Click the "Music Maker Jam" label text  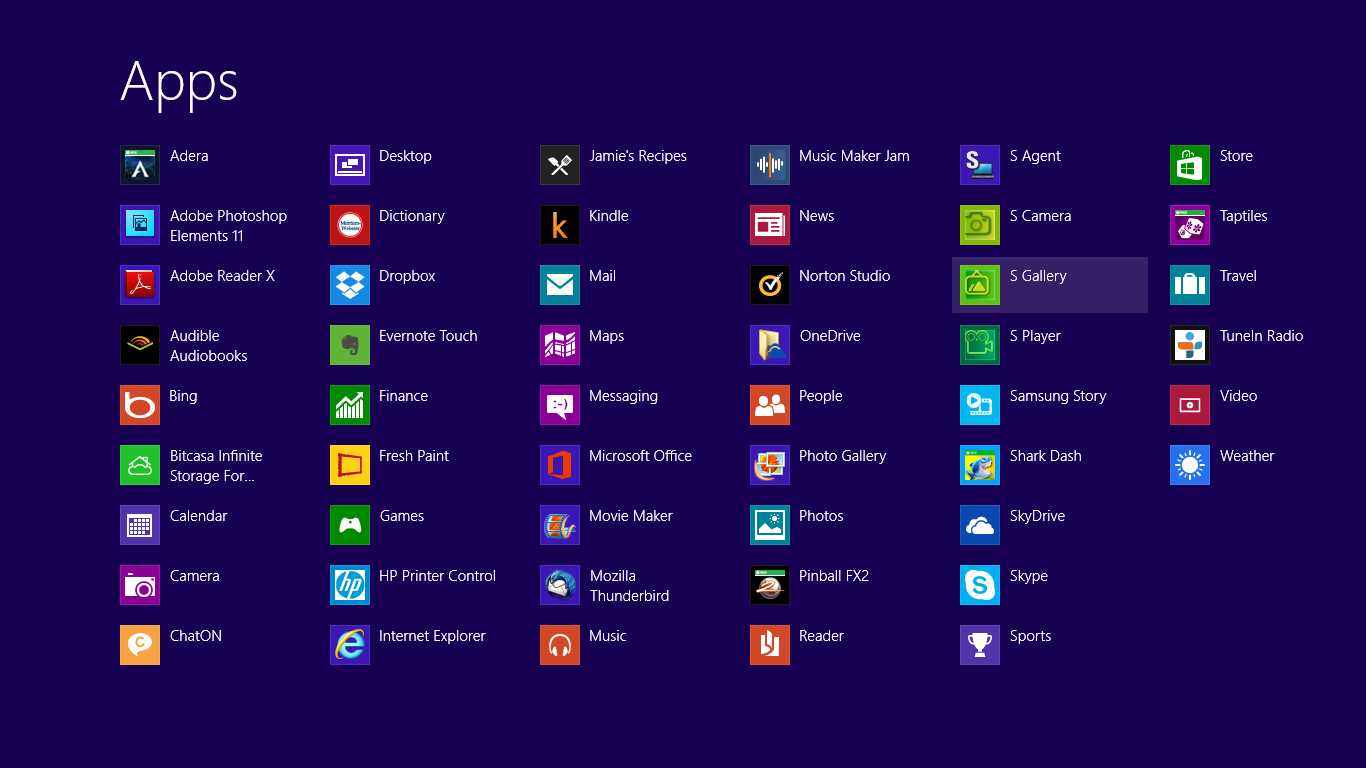854,156
